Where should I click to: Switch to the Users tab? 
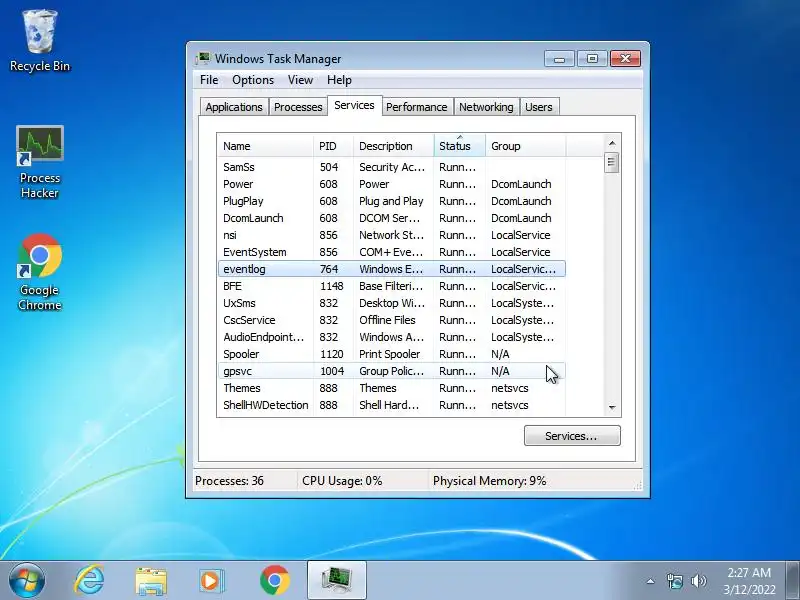pos(539,107)
